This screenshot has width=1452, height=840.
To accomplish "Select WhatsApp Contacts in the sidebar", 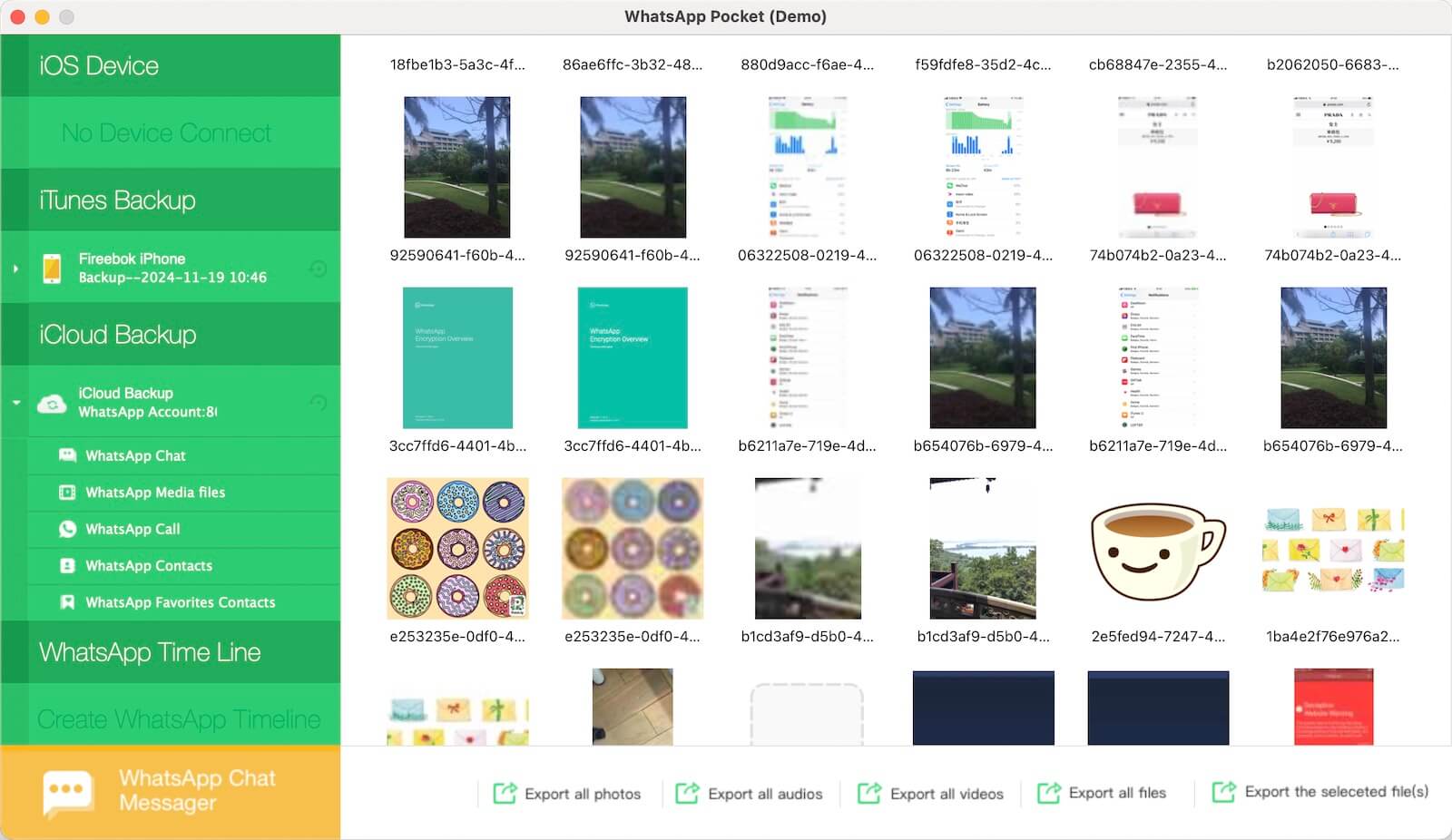I will [x=183, y=565].
